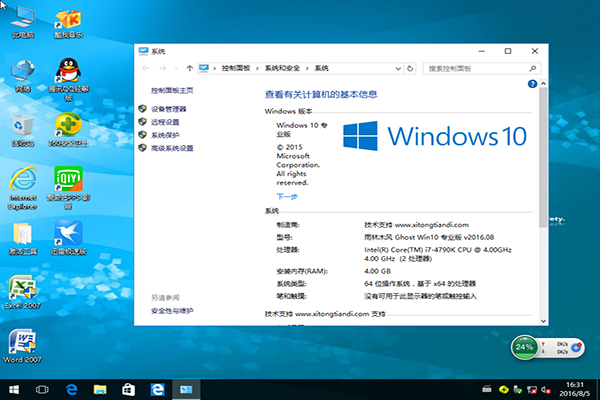600x400 pixels.
Task: Open the 360 tray icon
Action: 504,390
